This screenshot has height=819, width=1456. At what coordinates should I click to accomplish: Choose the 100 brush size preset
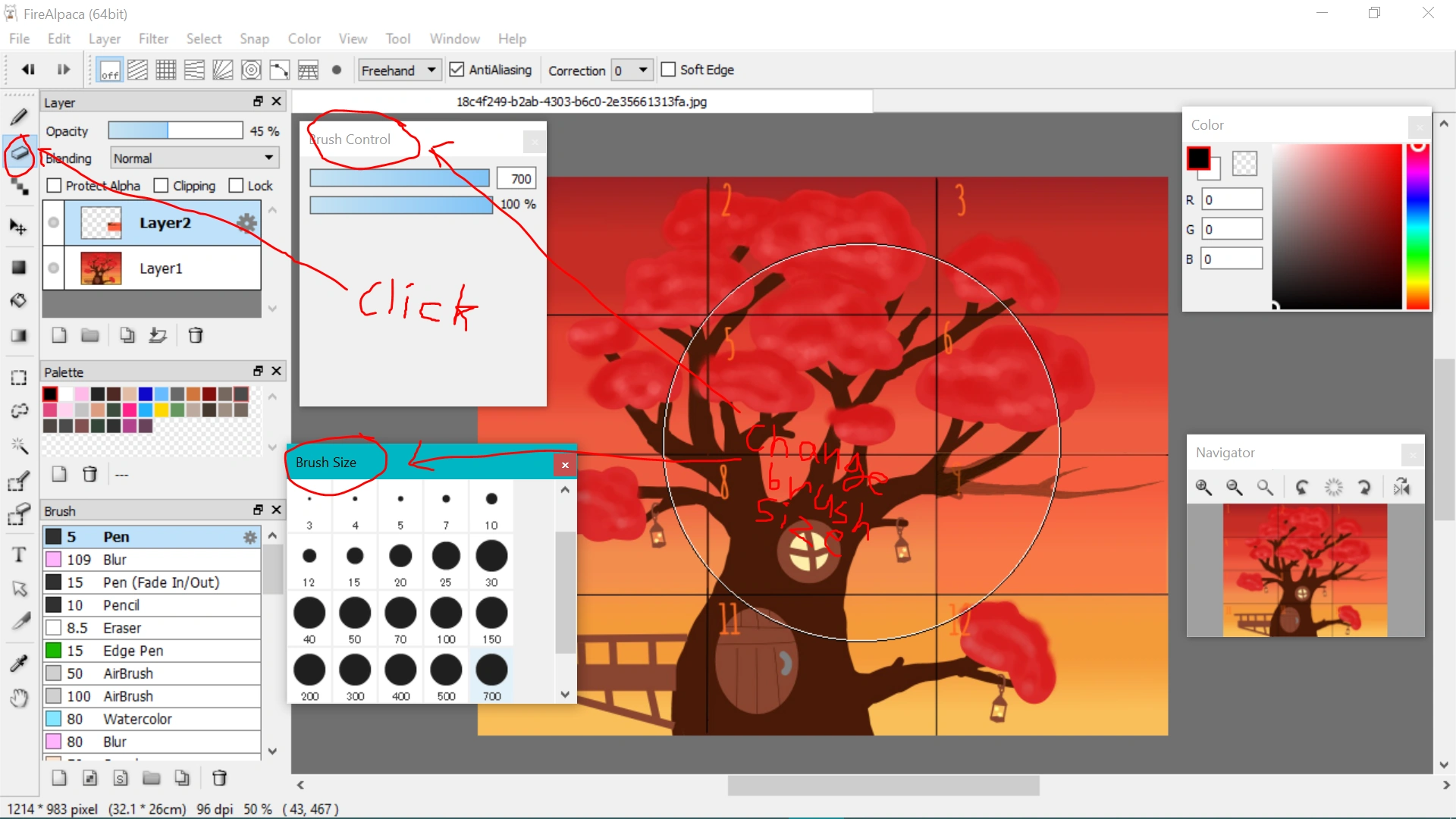tap(446, 619)
